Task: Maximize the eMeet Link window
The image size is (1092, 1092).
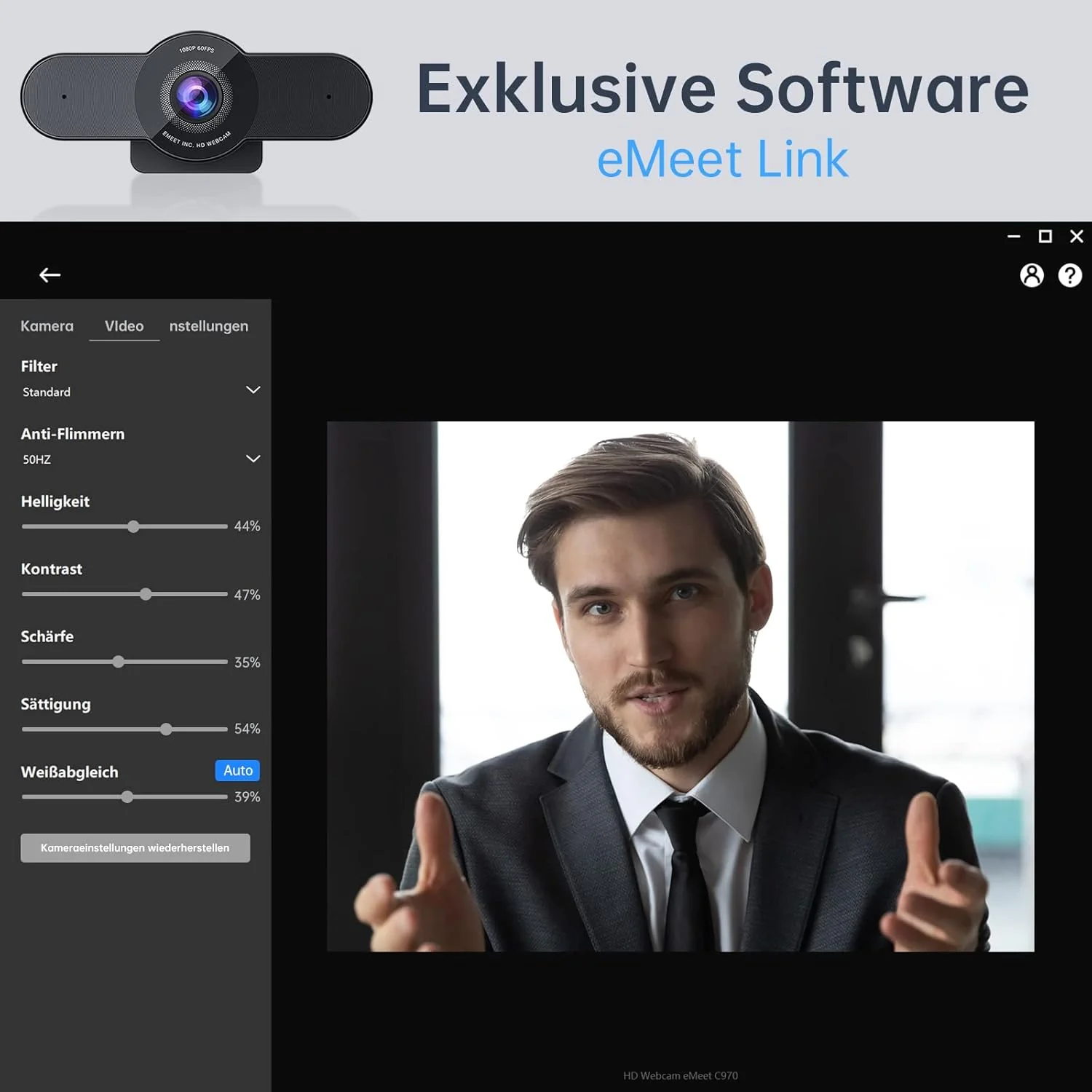Action: click(x=1045, y=237)
